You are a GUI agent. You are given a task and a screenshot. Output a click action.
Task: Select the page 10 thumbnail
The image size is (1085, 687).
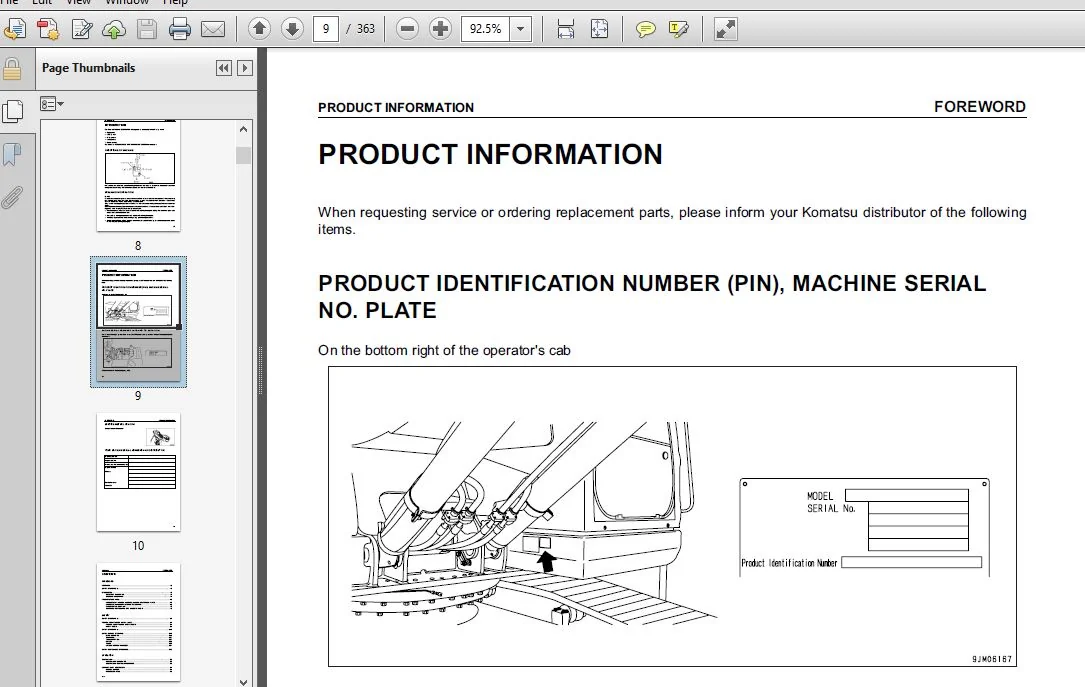click(x=138, y=473)
